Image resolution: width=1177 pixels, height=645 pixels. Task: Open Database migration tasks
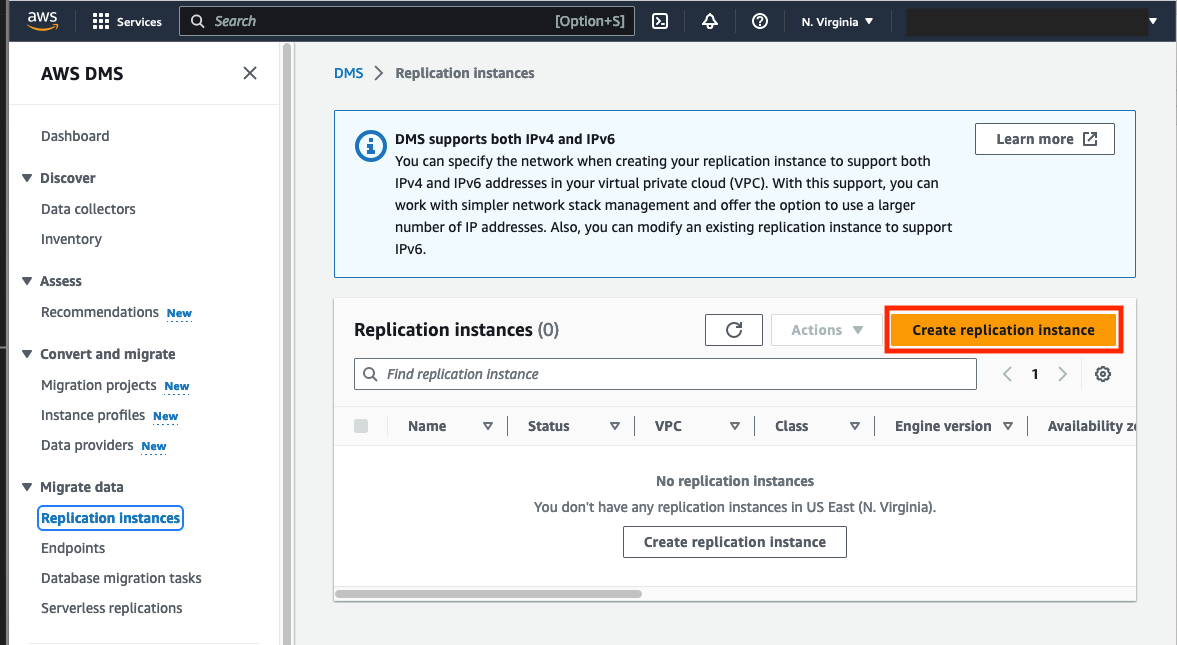(x=121, y=578)
